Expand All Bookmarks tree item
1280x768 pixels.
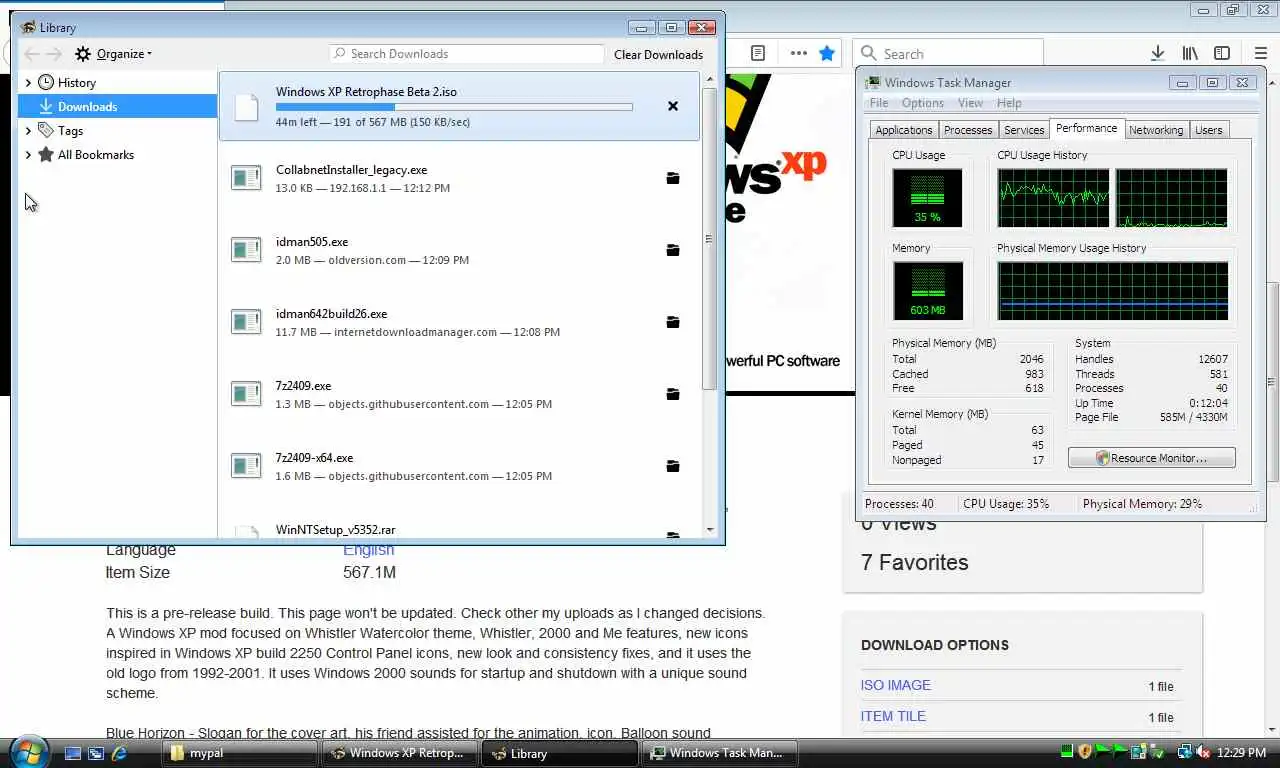[28, 155]
